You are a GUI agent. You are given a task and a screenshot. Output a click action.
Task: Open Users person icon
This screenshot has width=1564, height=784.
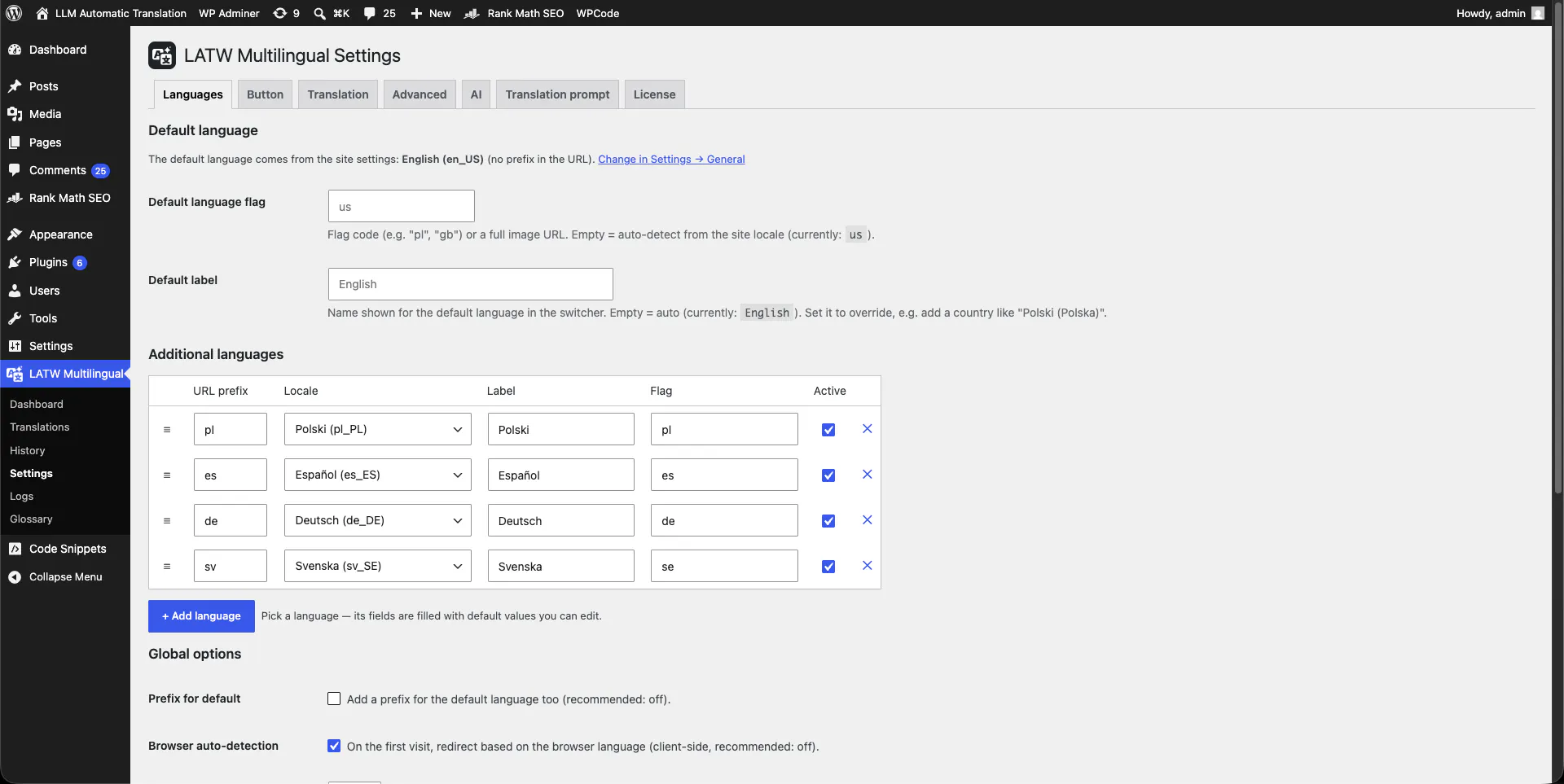(15, 291)
